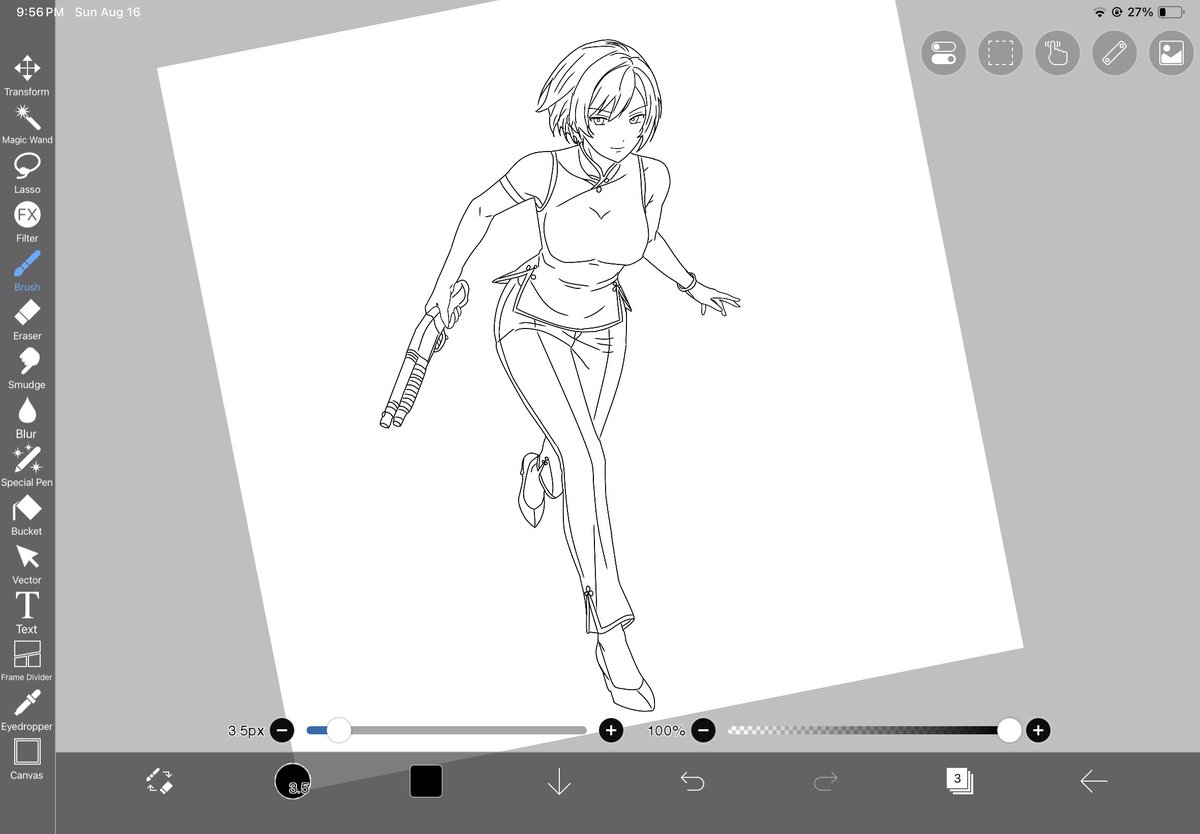Open the material image button

pyautogui.click(x=1171, y=53)
